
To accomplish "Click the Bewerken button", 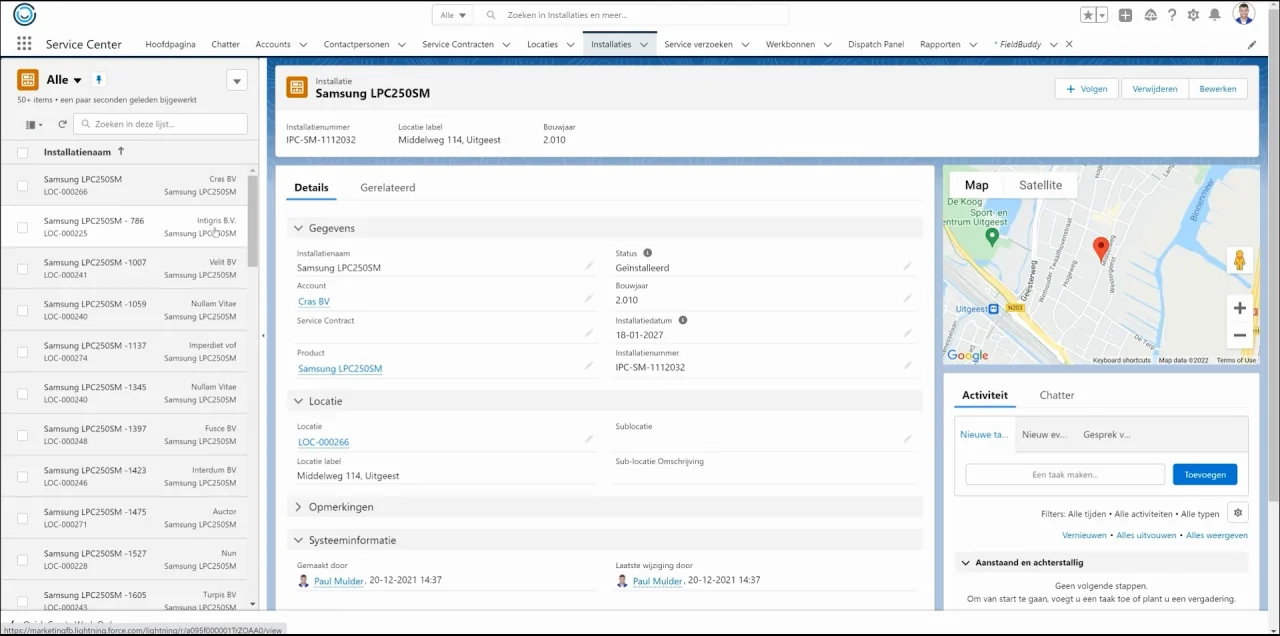I will pos(1217,89).
